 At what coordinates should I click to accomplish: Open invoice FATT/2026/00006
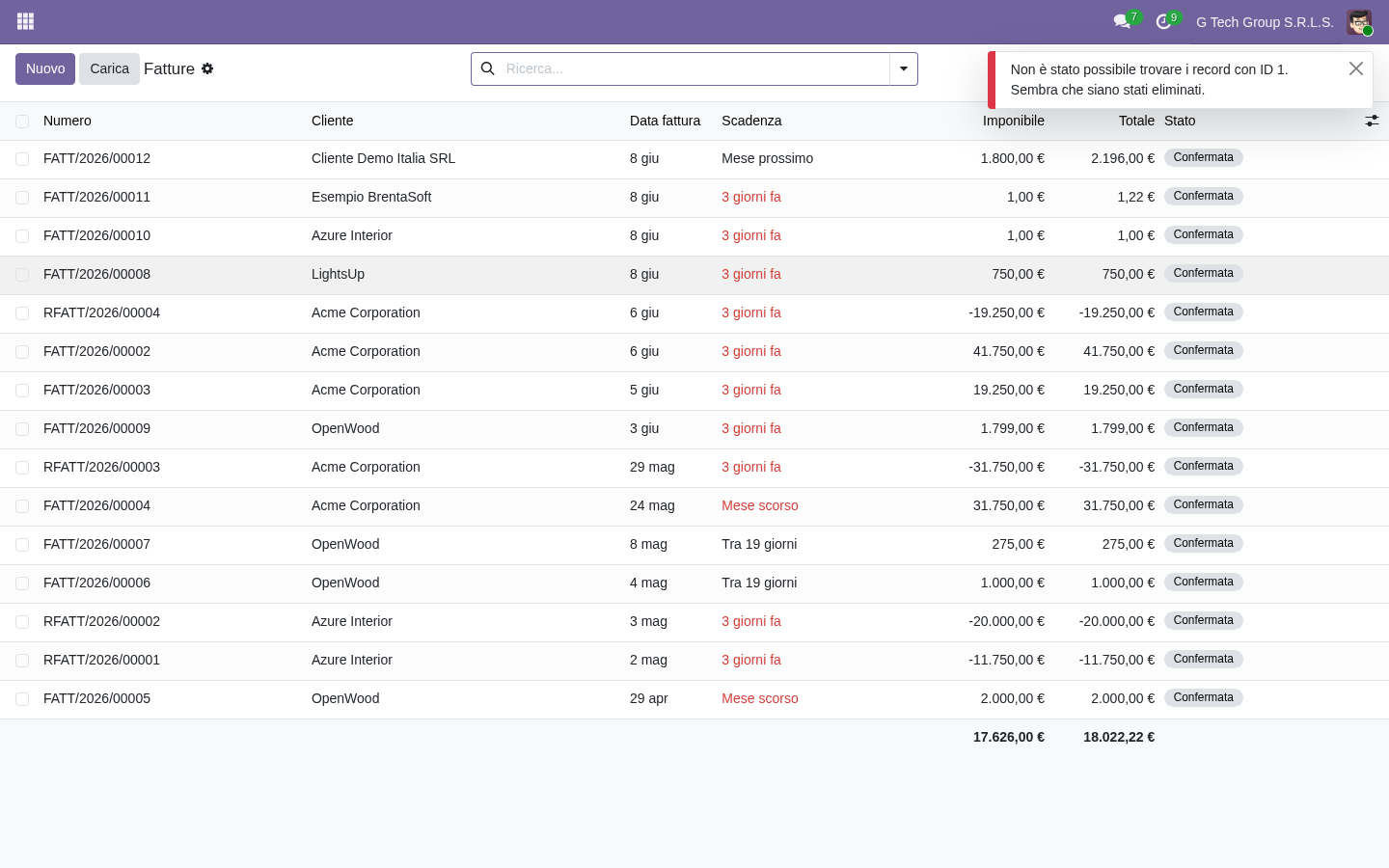click(x=96, y=583)
